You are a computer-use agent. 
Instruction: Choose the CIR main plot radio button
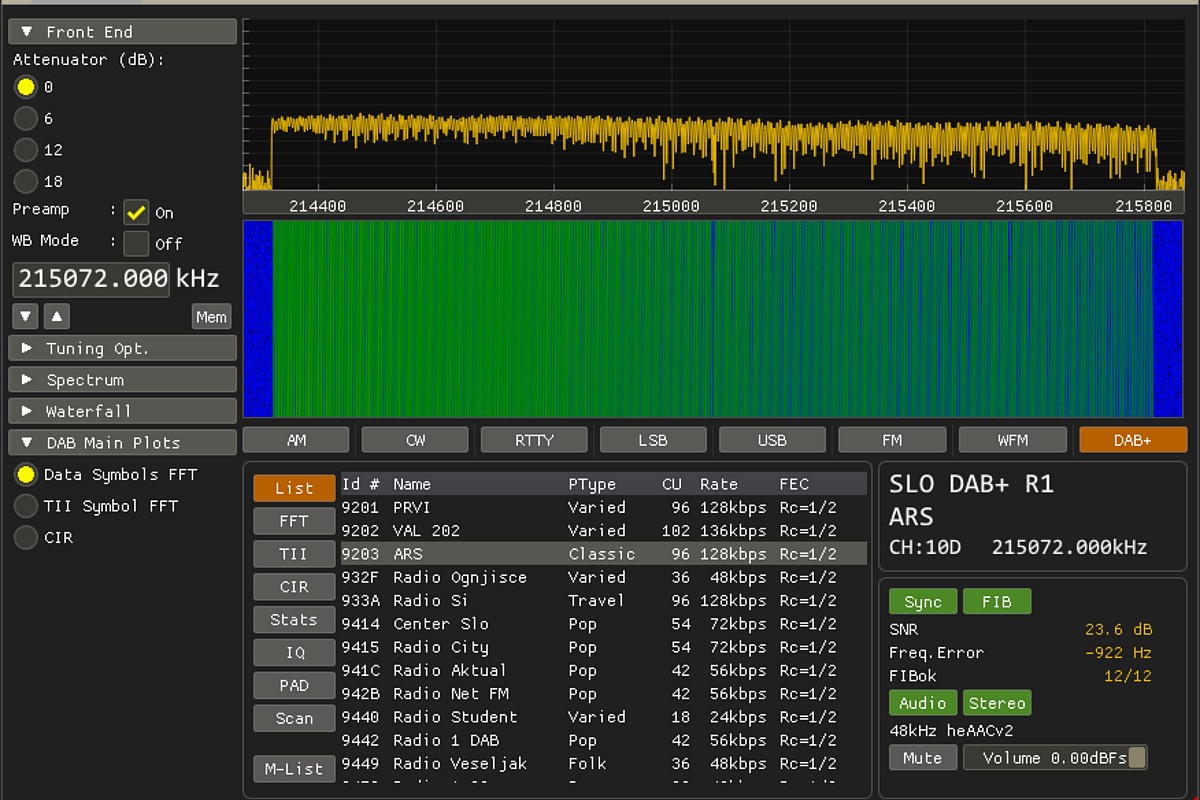point(26,538)
